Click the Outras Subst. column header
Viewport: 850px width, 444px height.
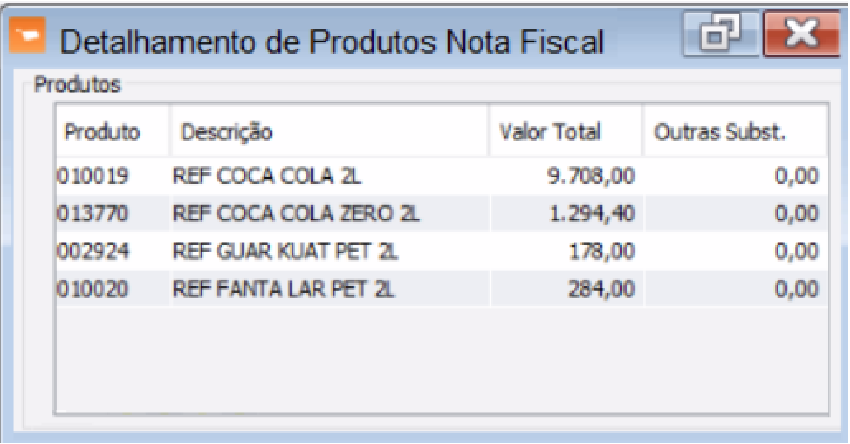(x=718, y=132)
